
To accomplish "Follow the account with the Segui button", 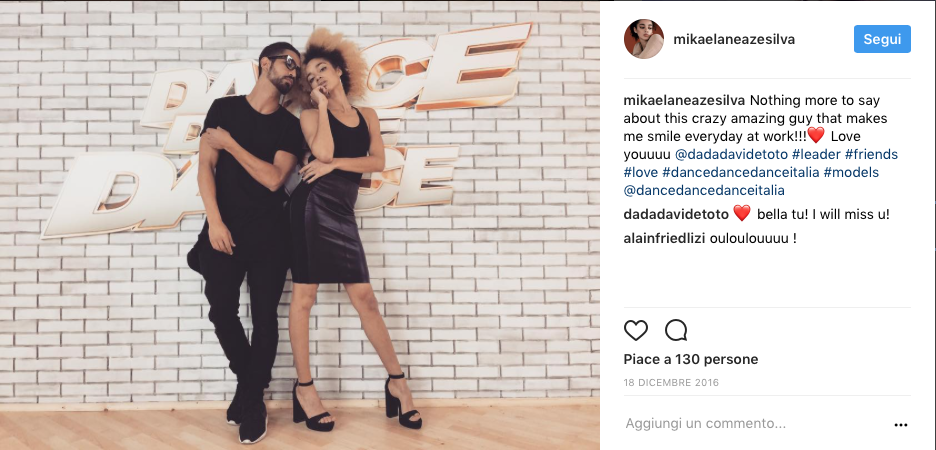I will coord(882,39).
